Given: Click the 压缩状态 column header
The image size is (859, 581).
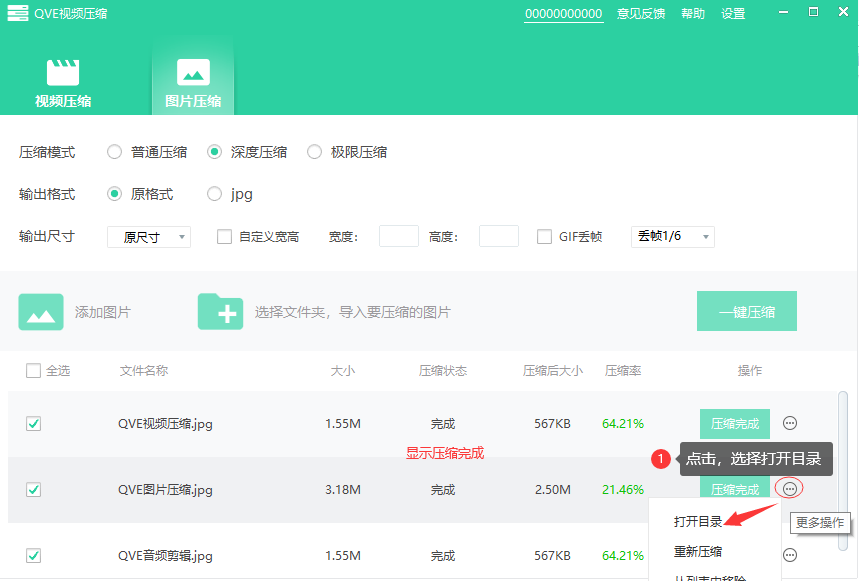Looking at the screenshot, I should pyautogui.click(x=443, y=371).
